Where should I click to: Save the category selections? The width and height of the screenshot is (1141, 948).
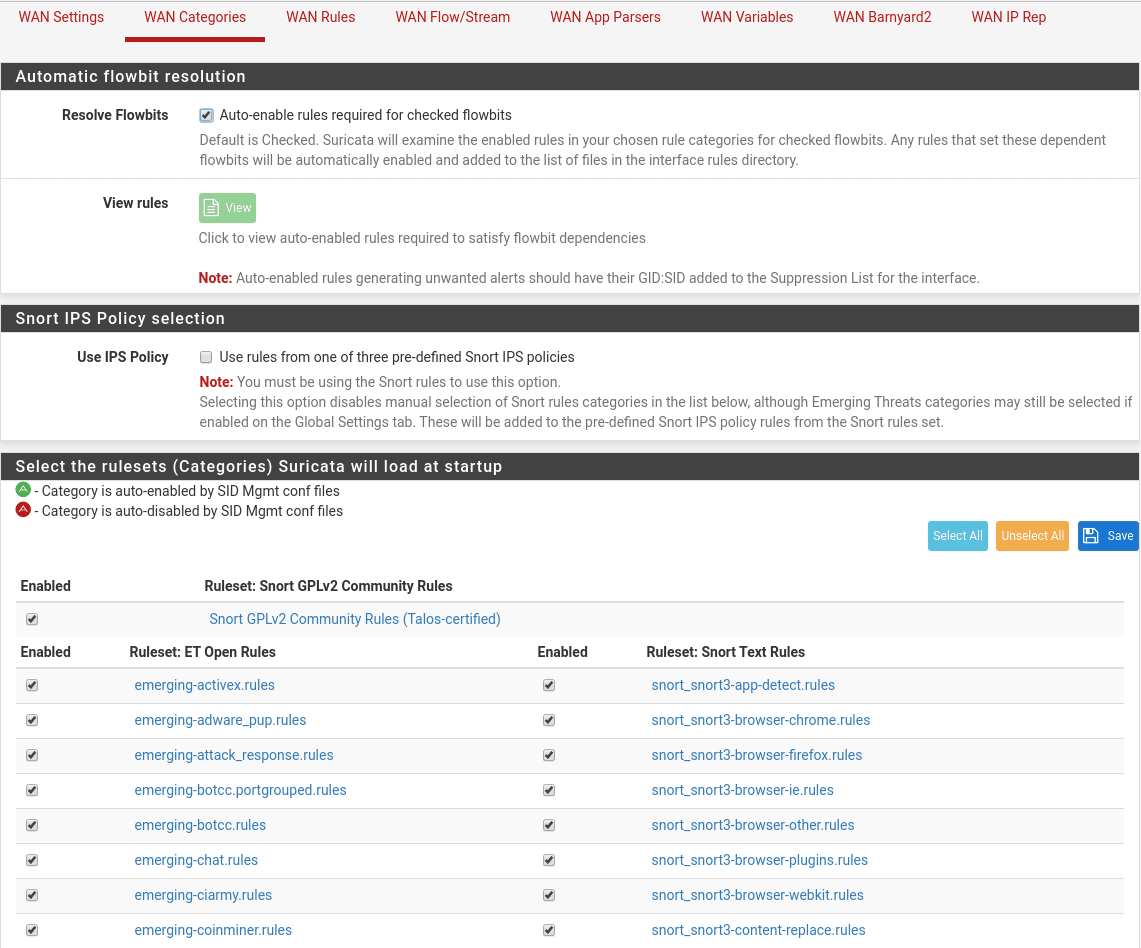tap(1108, 536)
